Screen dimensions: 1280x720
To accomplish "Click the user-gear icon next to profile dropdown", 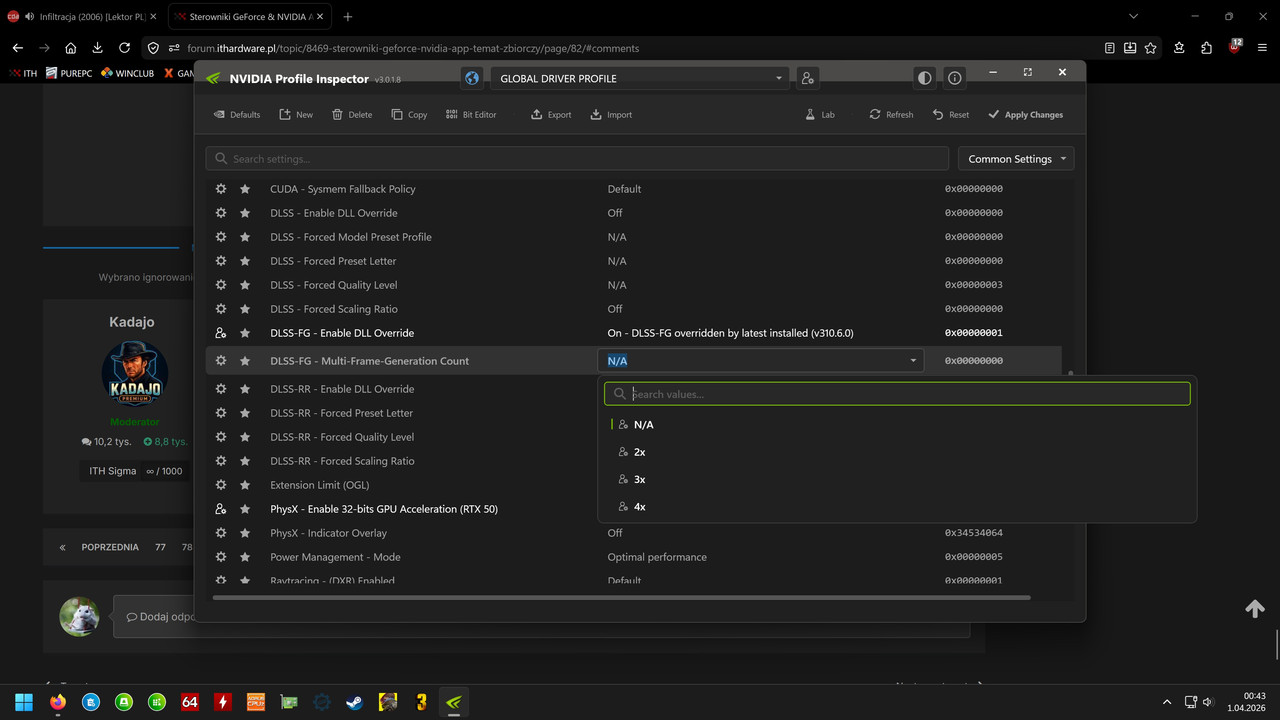I will [x=807, y=78].
